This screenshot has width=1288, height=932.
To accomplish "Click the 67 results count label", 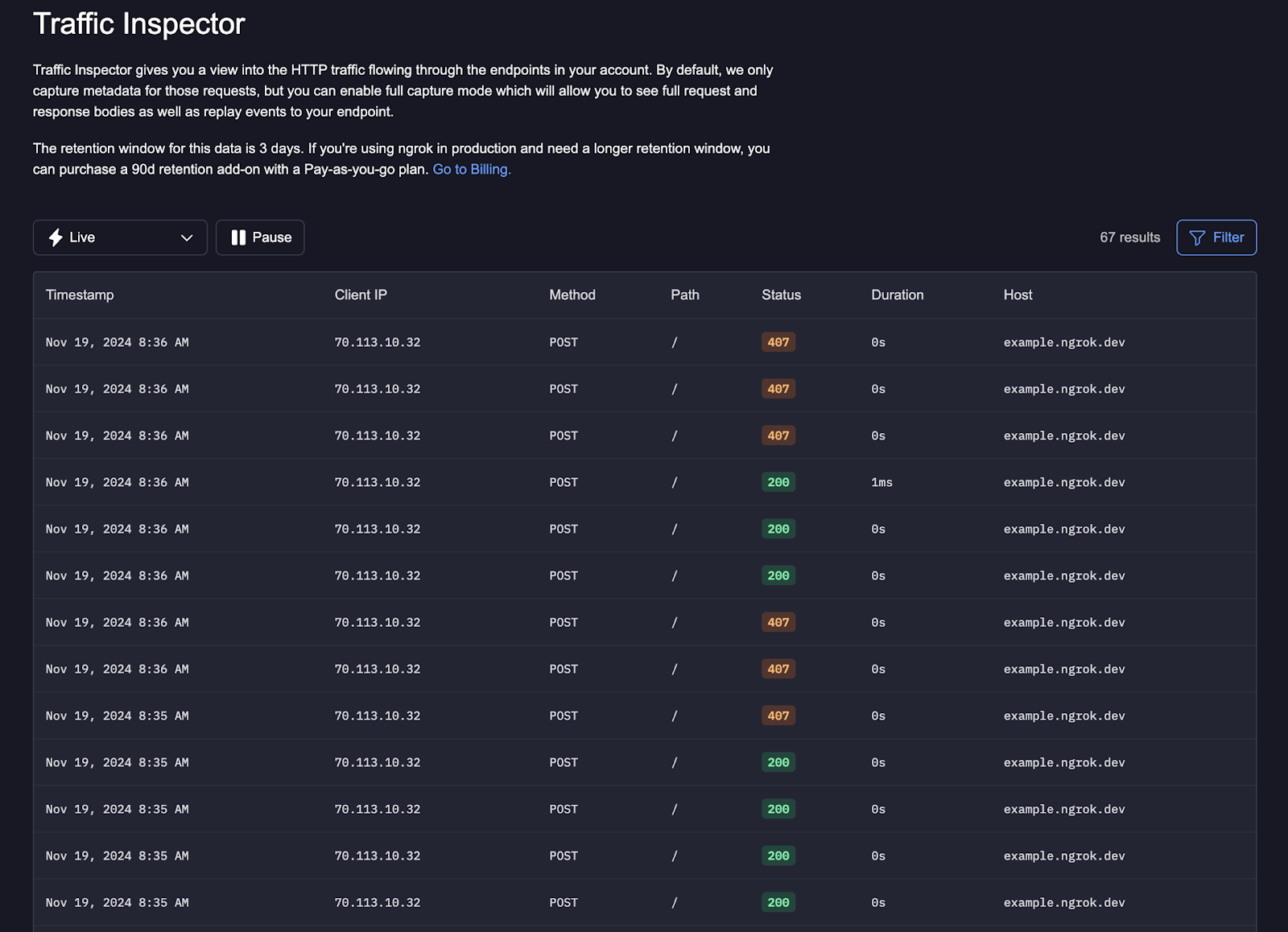I will [x=1129, y=237].
